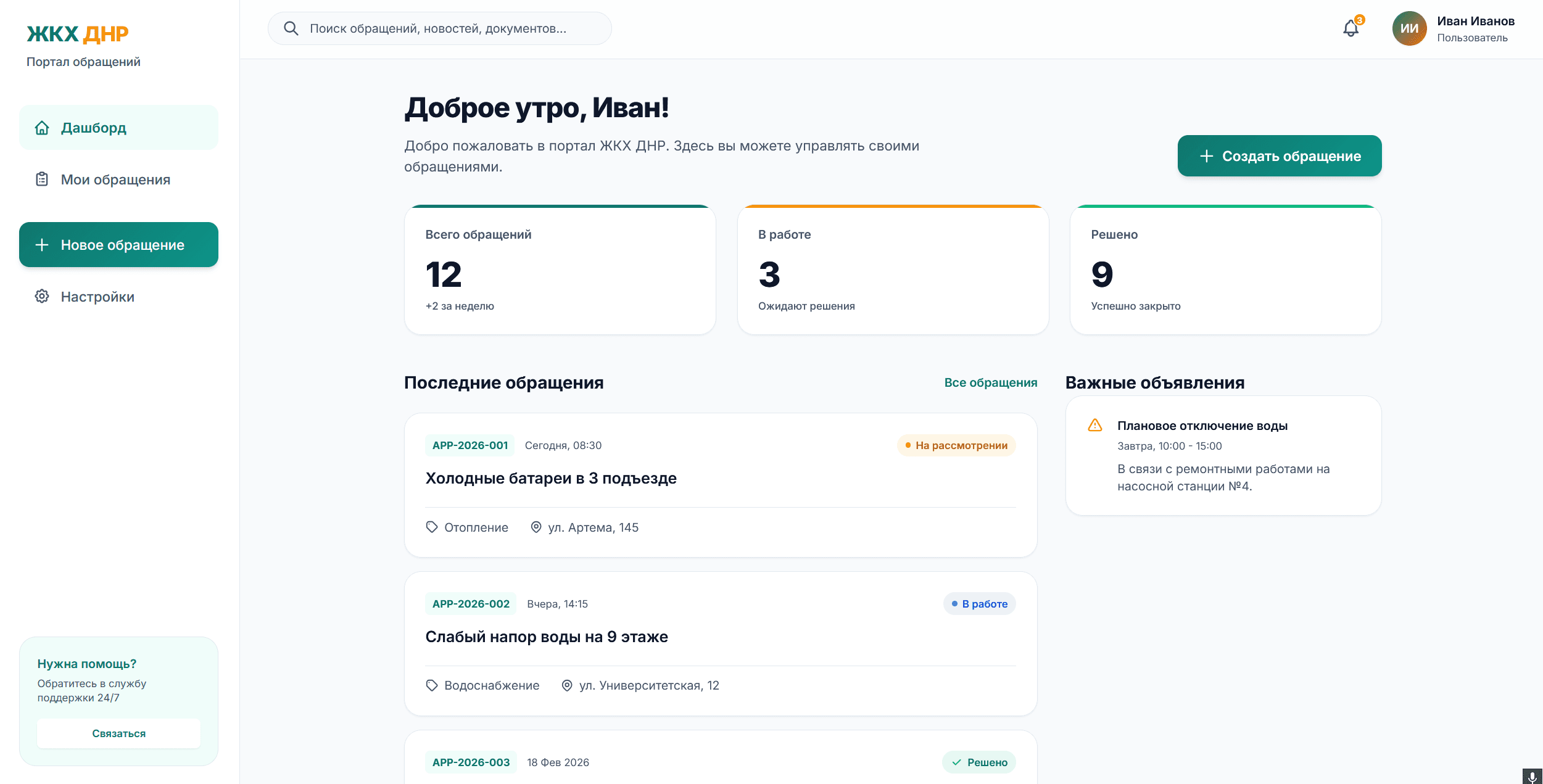Open Мои обращения via clipboard icon

41,179
